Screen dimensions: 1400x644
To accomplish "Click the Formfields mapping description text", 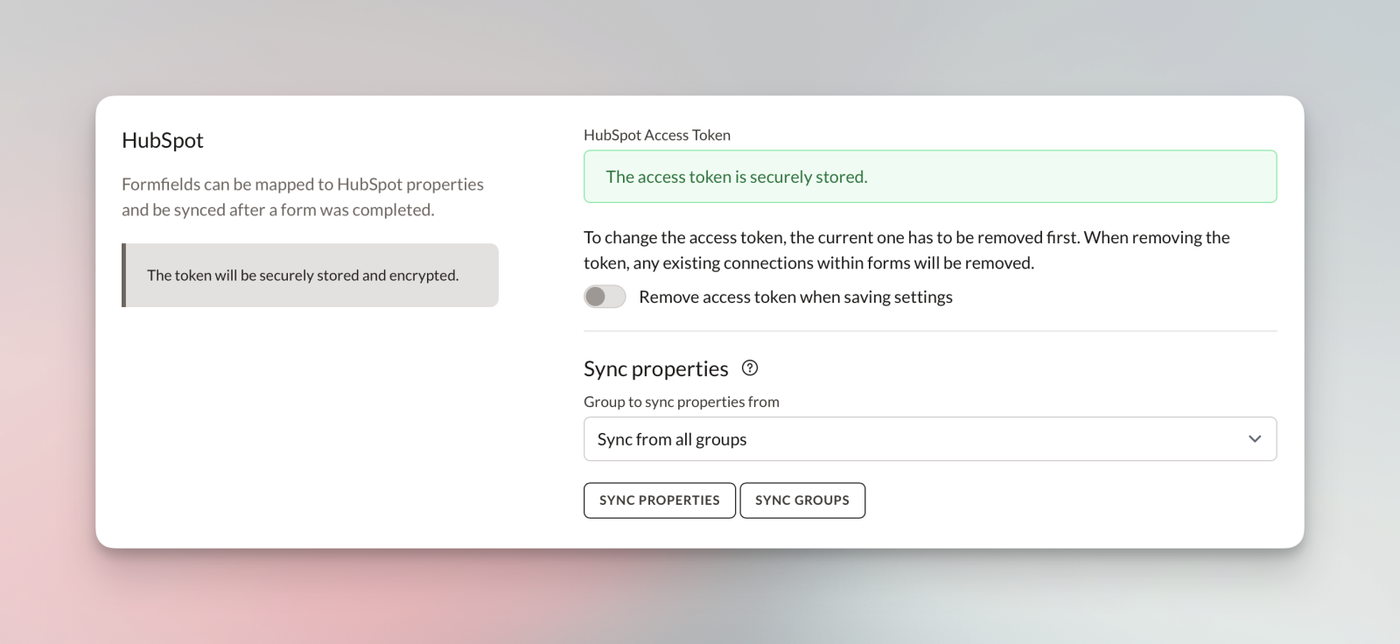I will tap(302, 197).
